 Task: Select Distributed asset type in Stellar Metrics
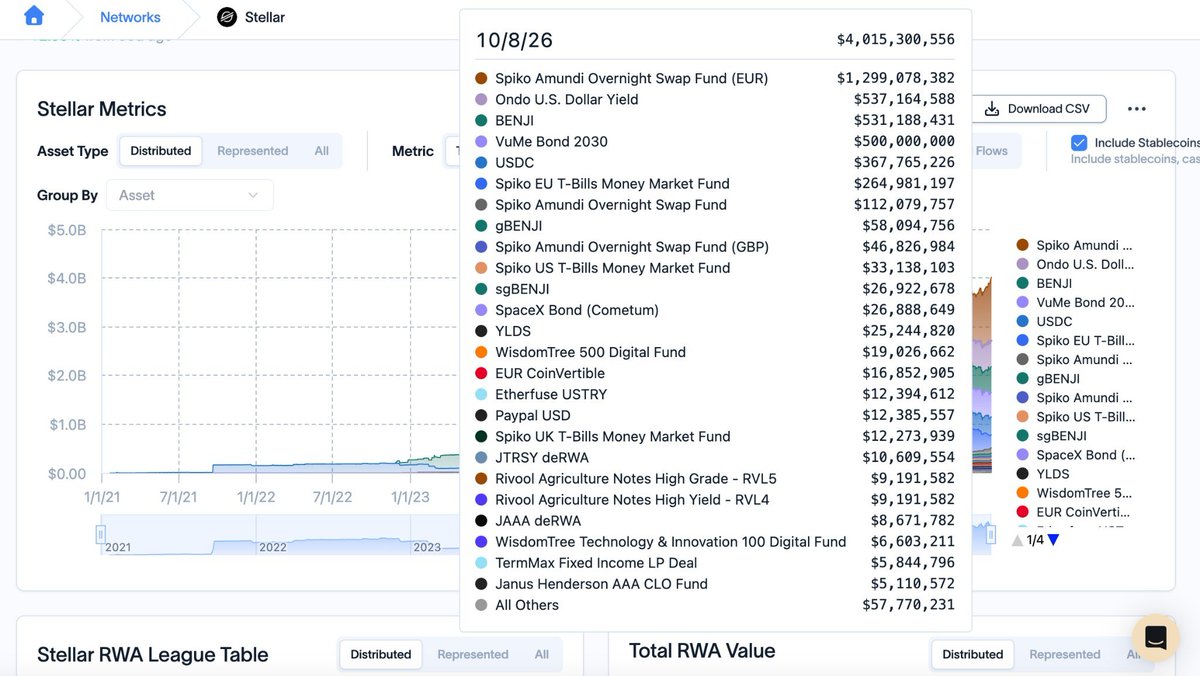(x=160, y=151)
